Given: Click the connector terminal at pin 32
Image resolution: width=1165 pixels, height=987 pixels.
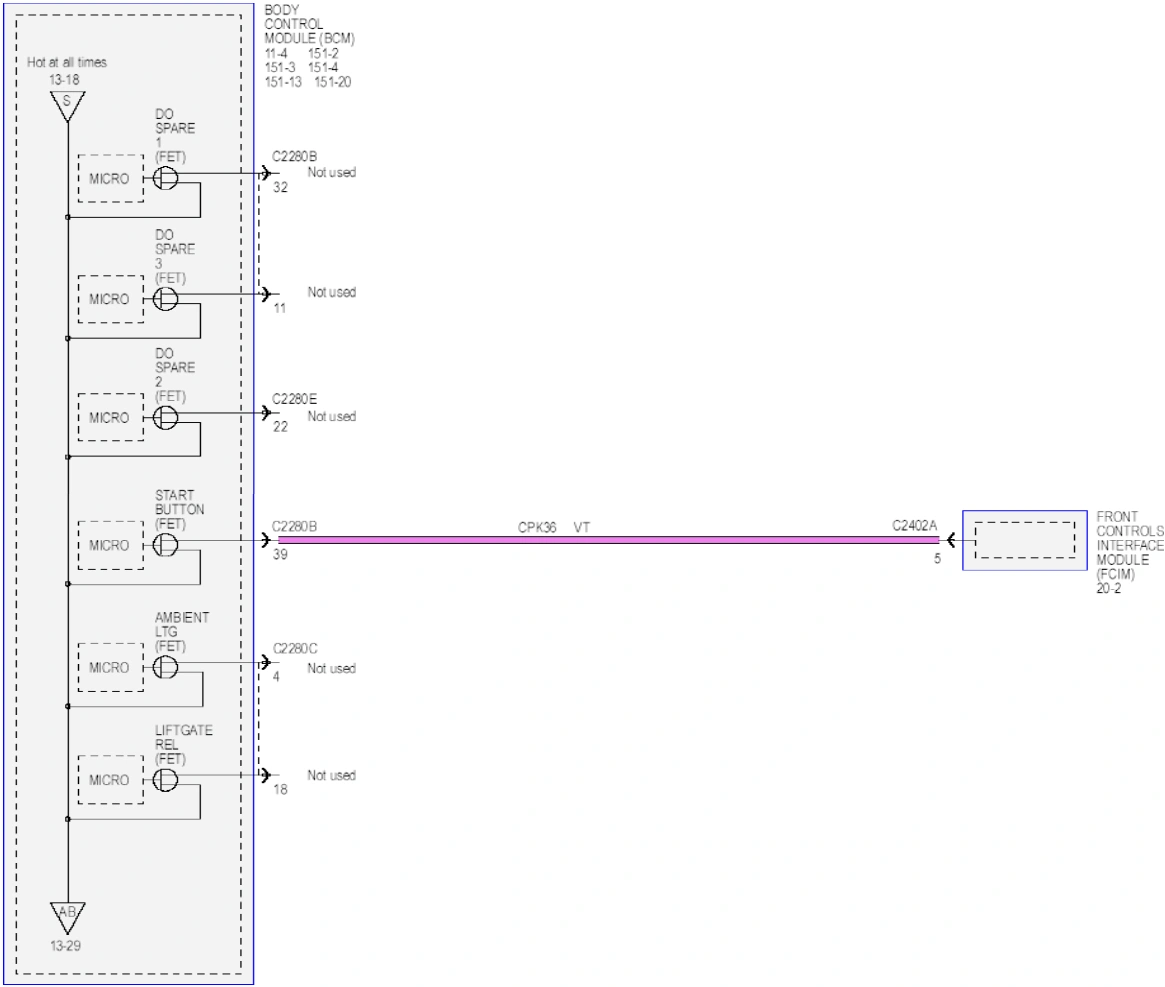Looking at the screenshot, I should (266, 173).
